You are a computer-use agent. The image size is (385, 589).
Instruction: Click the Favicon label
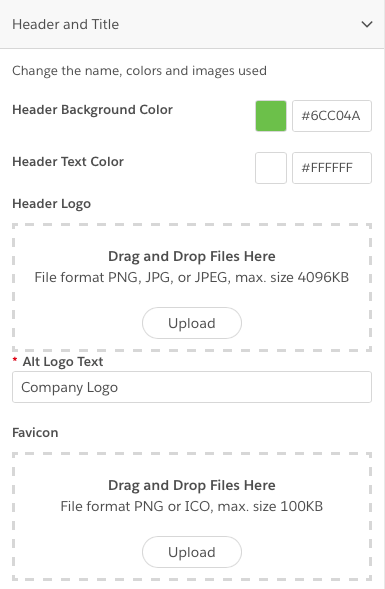[35, 433]
